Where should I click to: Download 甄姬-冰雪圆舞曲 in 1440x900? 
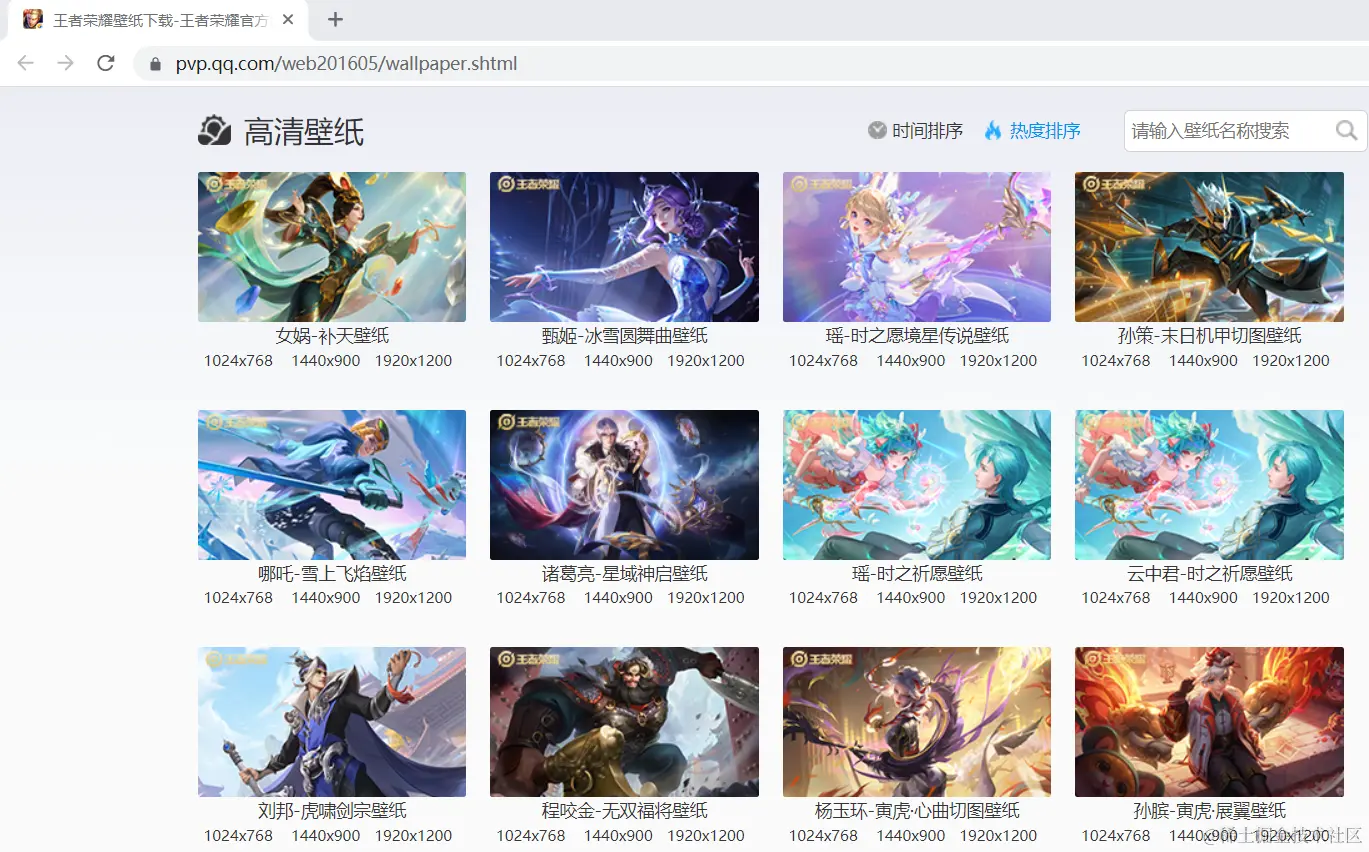coord(618,361)
